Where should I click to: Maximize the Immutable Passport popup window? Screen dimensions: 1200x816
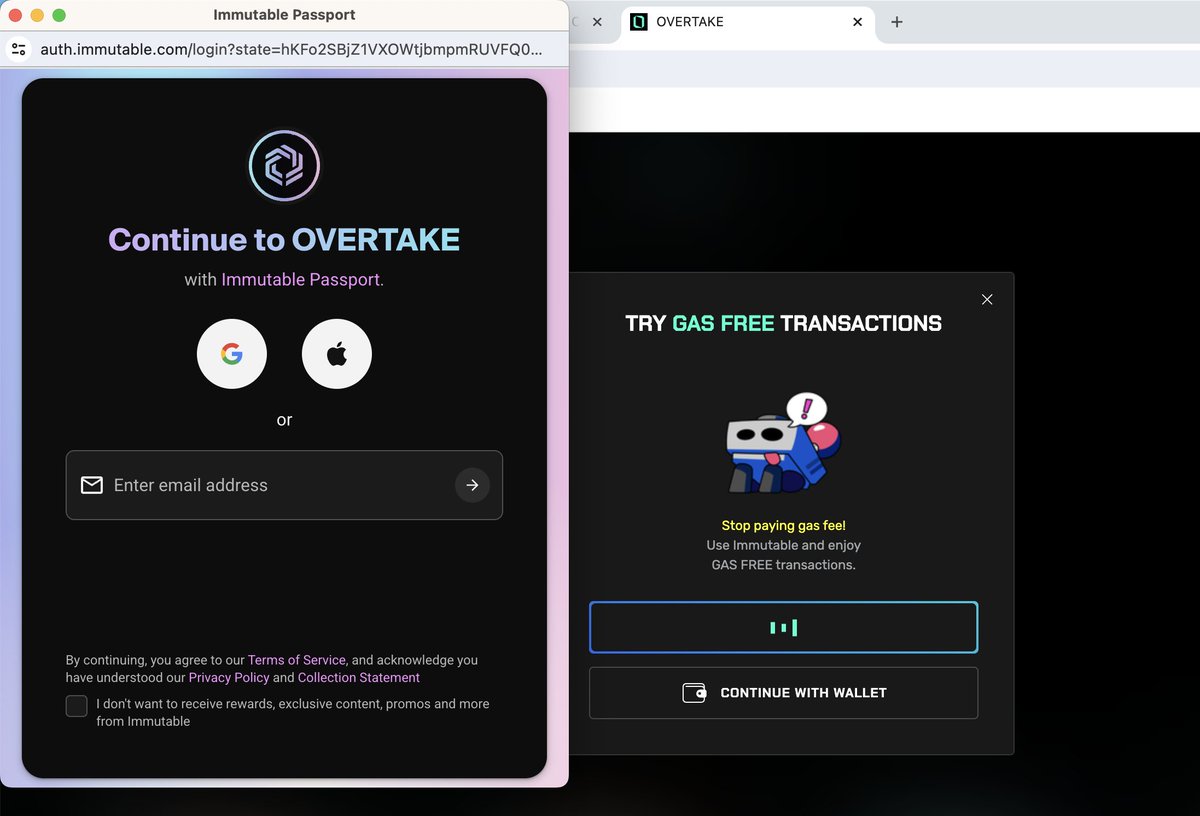[x=59, y=15]
